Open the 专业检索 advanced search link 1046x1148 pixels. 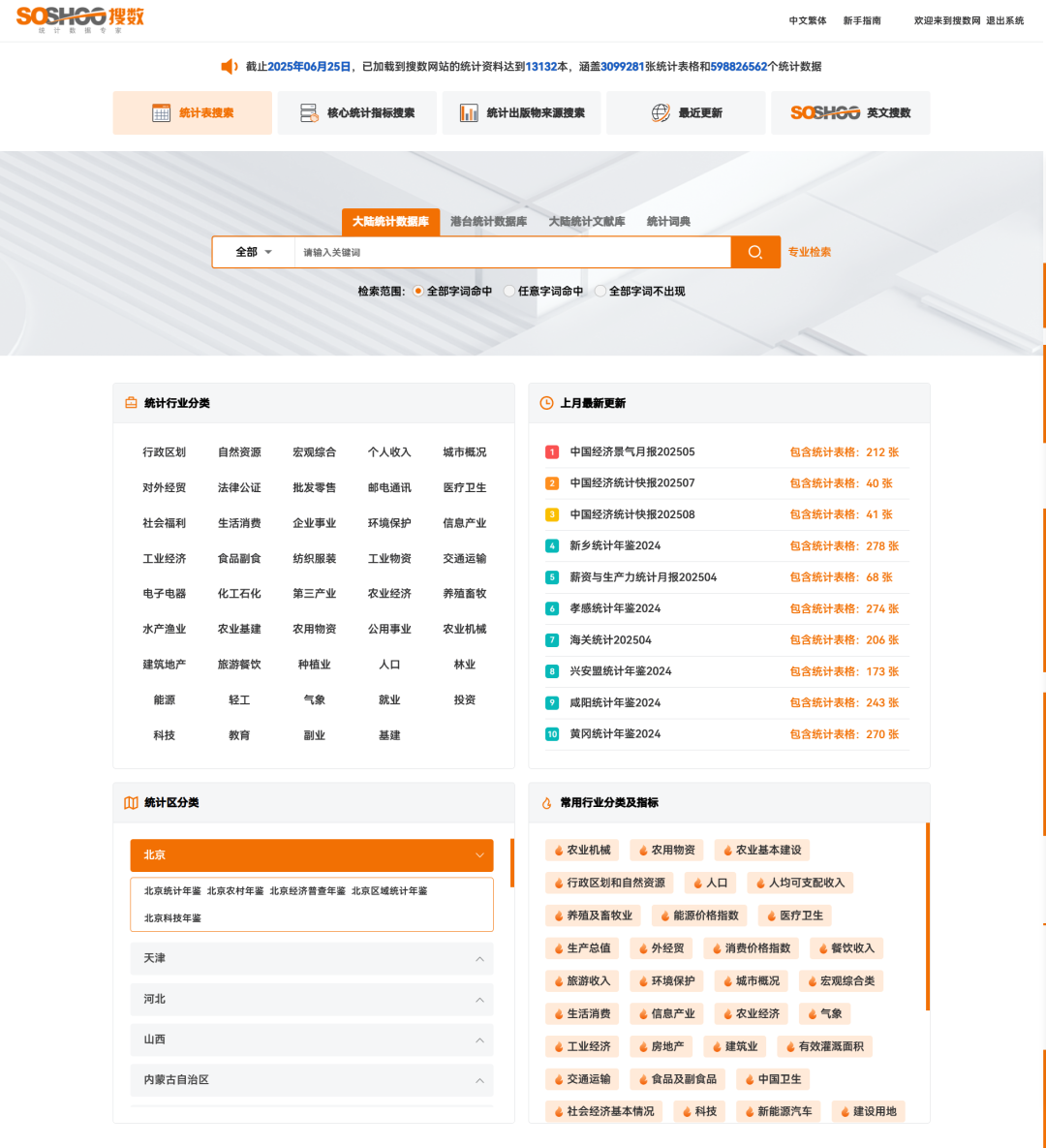(x=809, y=252)
